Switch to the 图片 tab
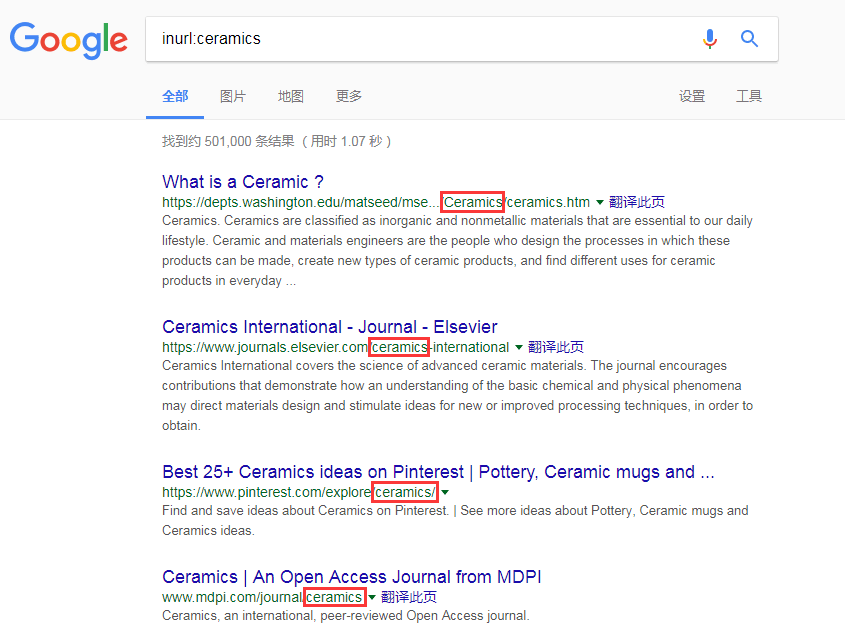 coord(233,96)
